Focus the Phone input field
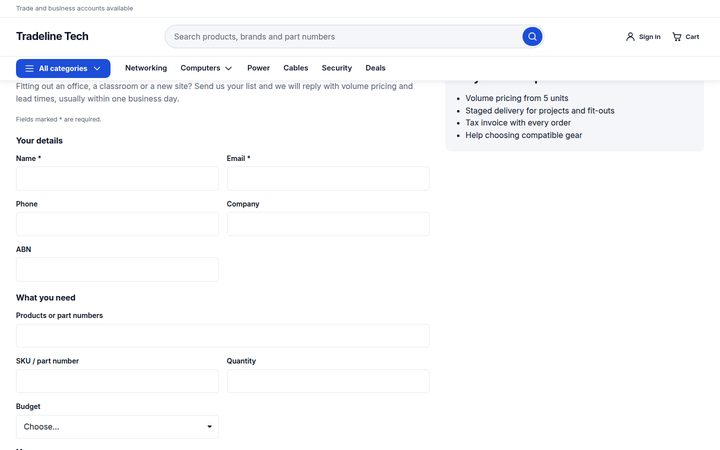720x450 pixels. [x=117, y=224]
